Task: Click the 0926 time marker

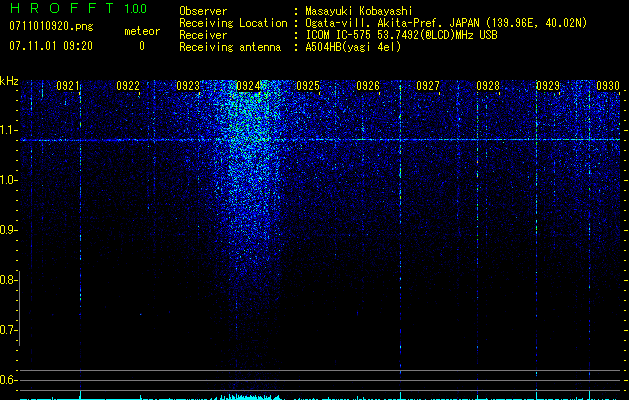Action: click(368, 86)
